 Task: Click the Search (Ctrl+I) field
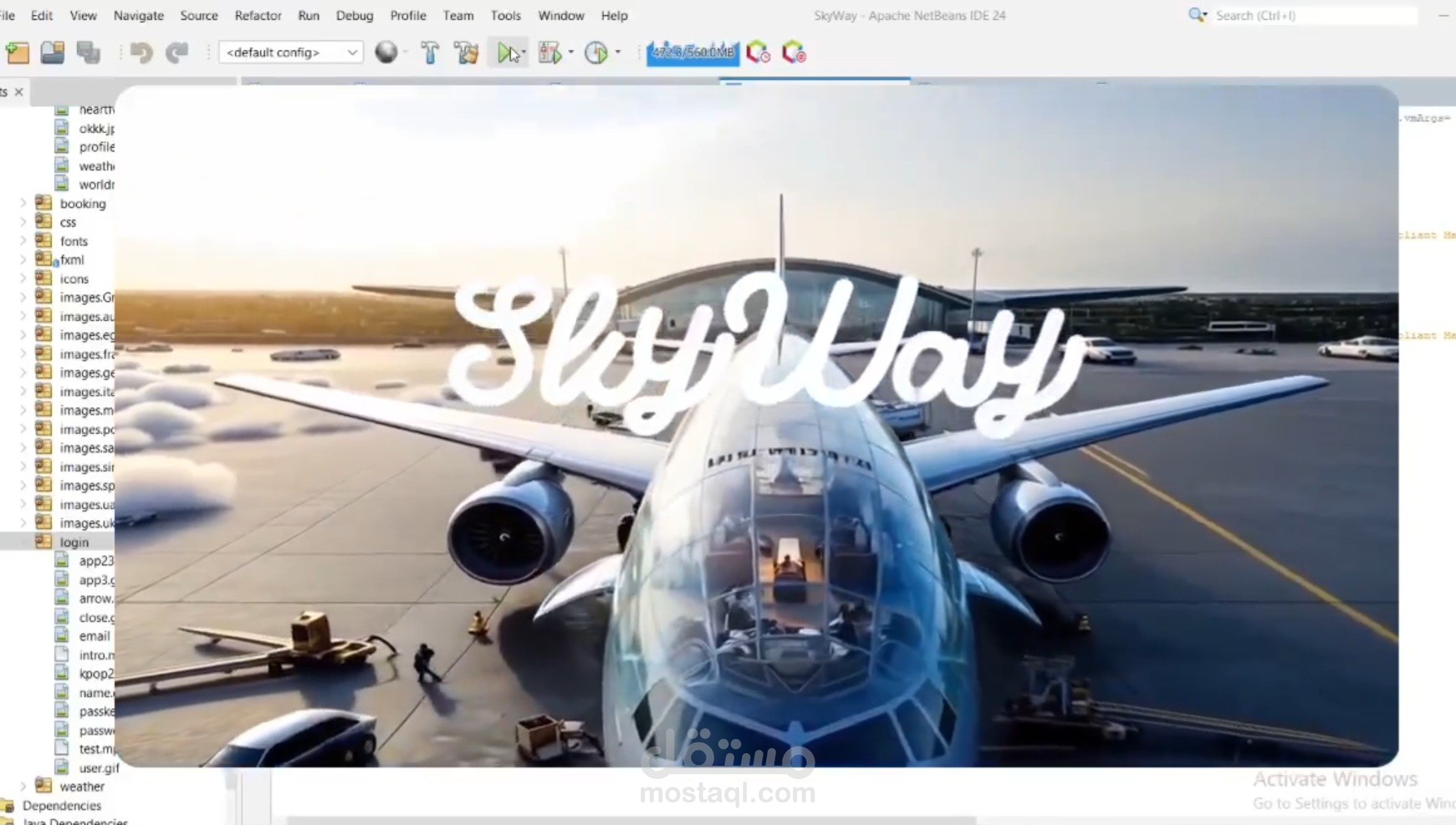pyautogui.click(x=1315, y=15)
